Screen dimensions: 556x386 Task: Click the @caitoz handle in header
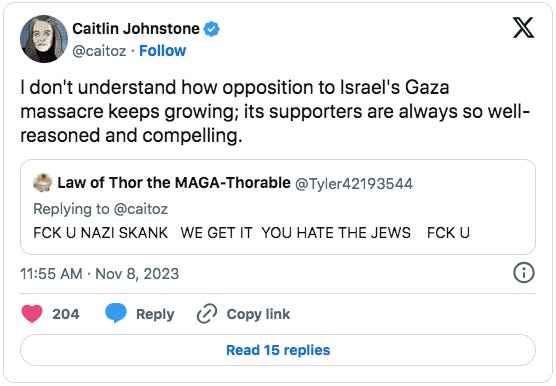99,51
